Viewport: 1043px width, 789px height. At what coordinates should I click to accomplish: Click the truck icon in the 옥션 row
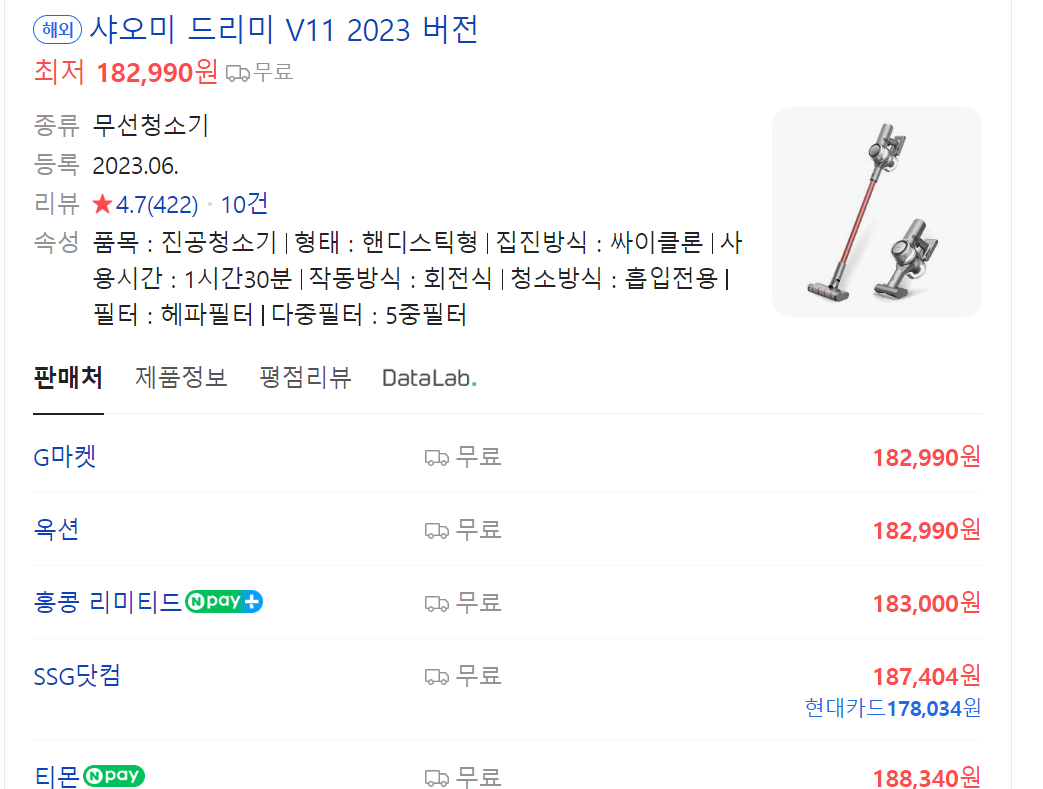(x=437, y=530)
